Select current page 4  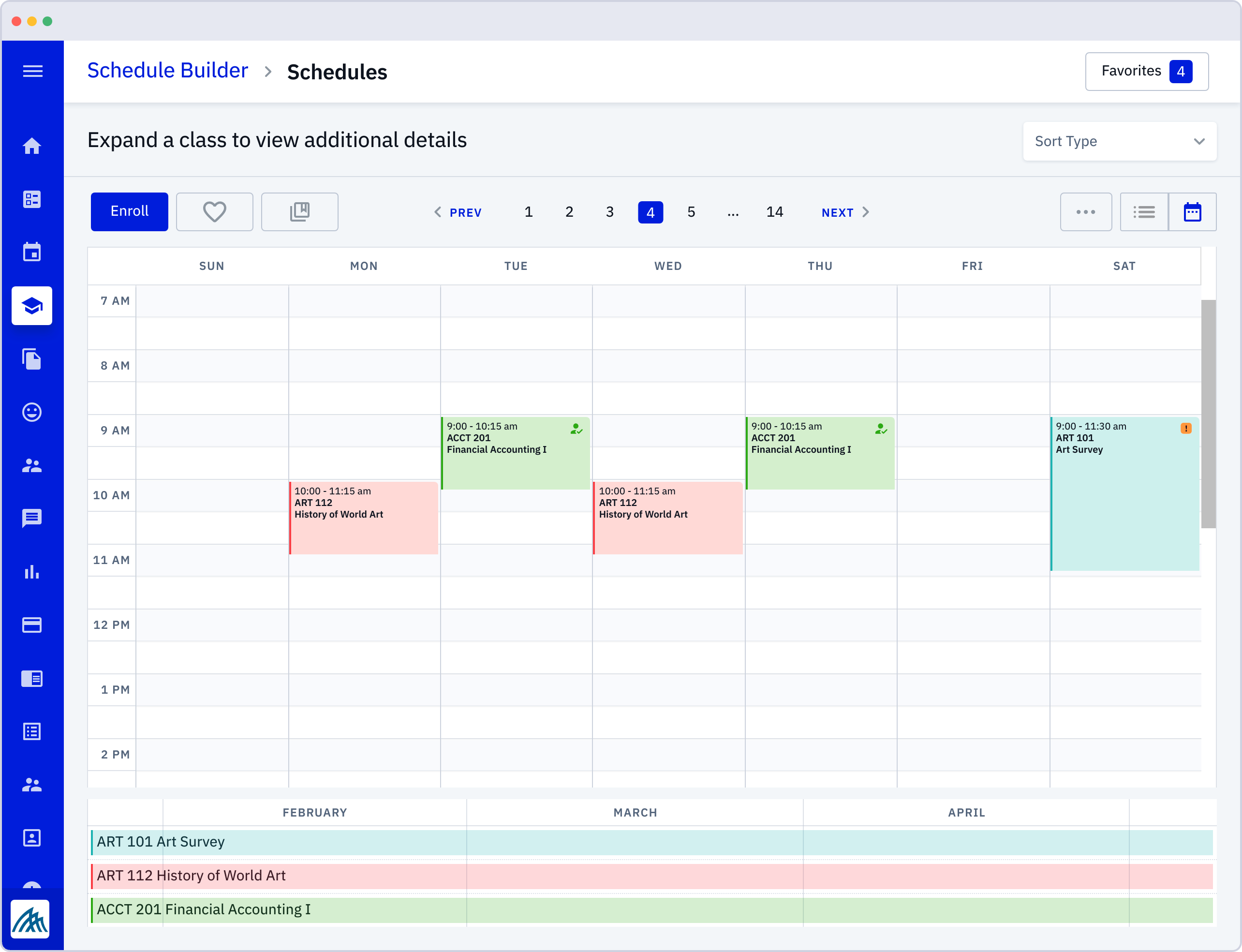point(651,212)
